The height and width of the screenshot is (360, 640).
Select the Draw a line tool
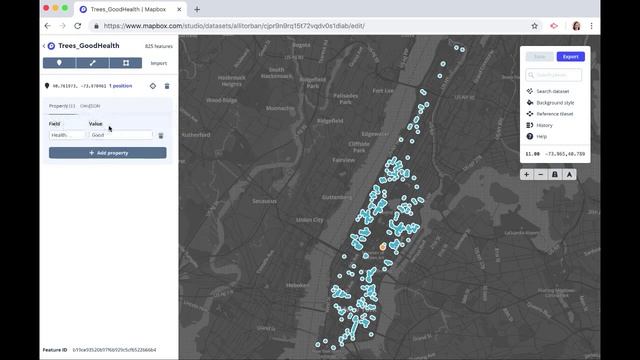pos(93,63)
